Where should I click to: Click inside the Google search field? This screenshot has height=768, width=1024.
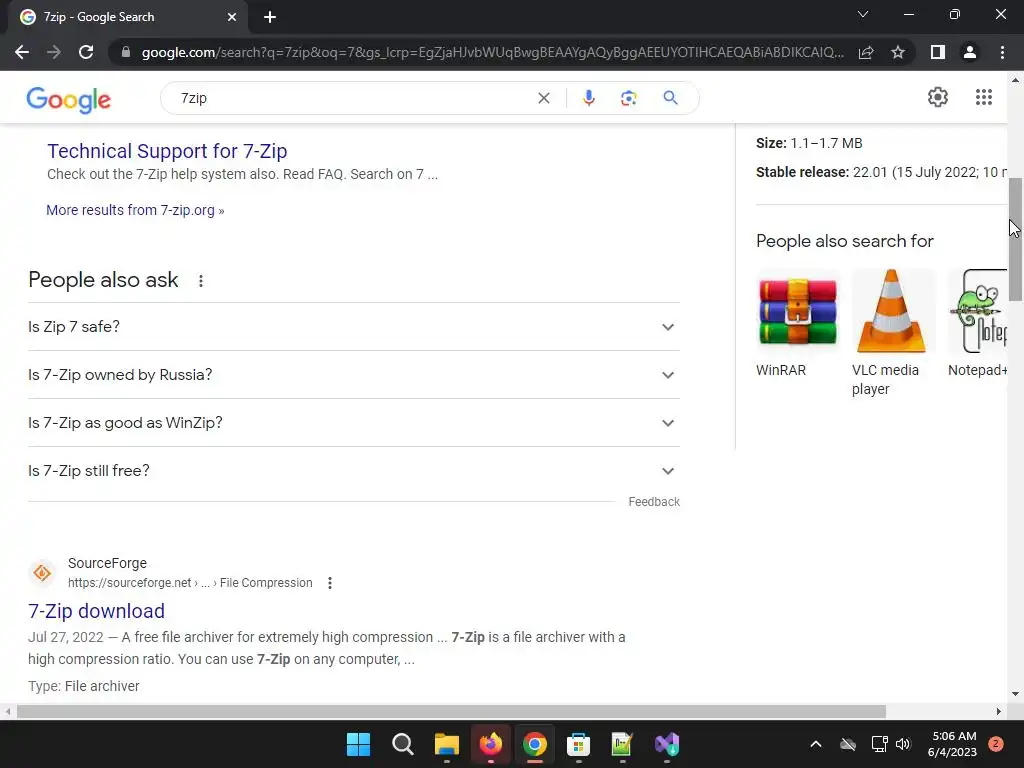tap(353, 98)
